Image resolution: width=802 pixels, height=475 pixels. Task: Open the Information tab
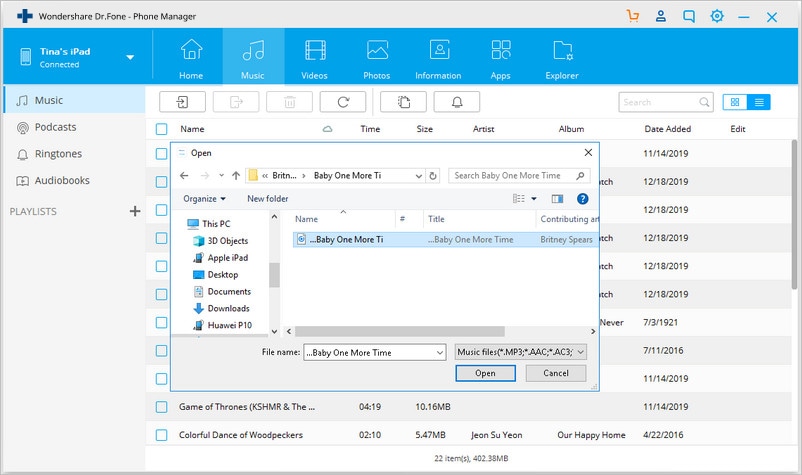coord(438,59)
